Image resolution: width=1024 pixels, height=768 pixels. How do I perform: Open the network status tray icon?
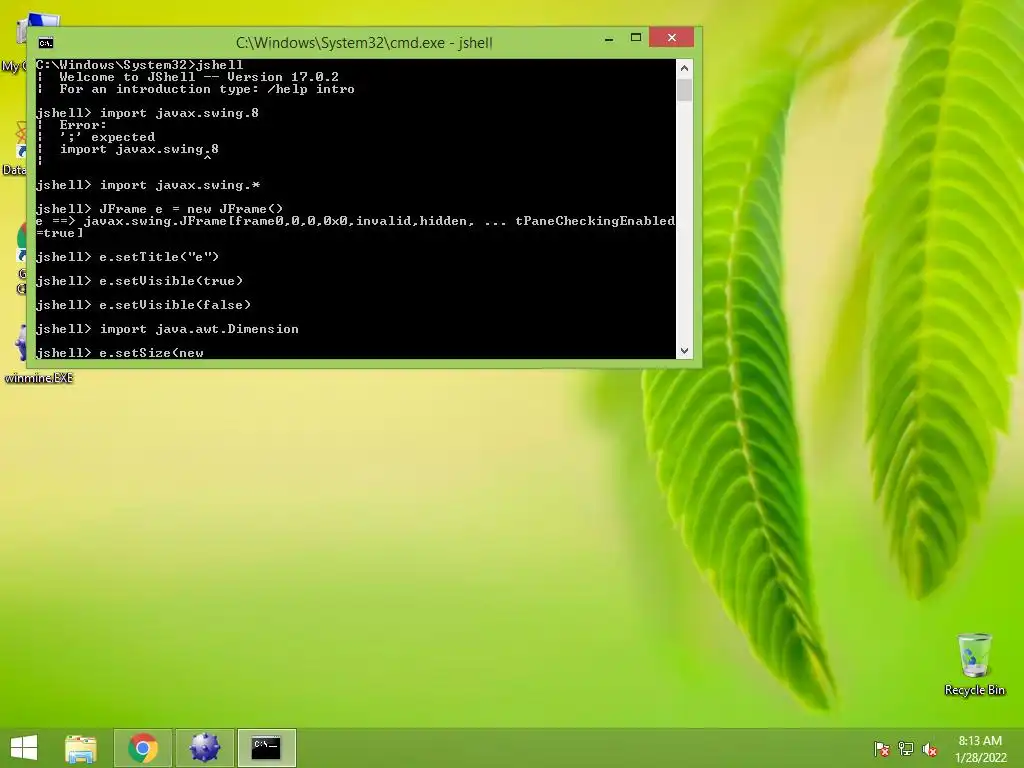pyautogui.click(x=906, y=749)
